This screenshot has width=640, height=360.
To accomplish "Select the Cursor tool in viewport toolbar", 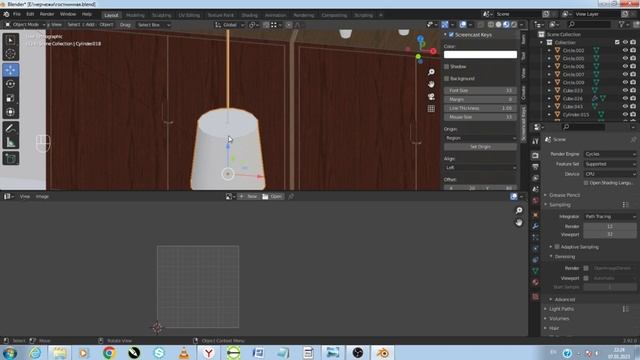I will pos(11,54).
